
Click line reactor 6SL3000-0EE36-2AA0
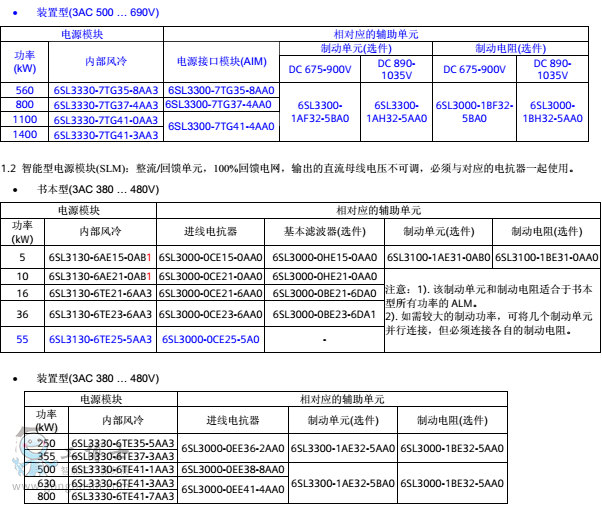(233, 448)
